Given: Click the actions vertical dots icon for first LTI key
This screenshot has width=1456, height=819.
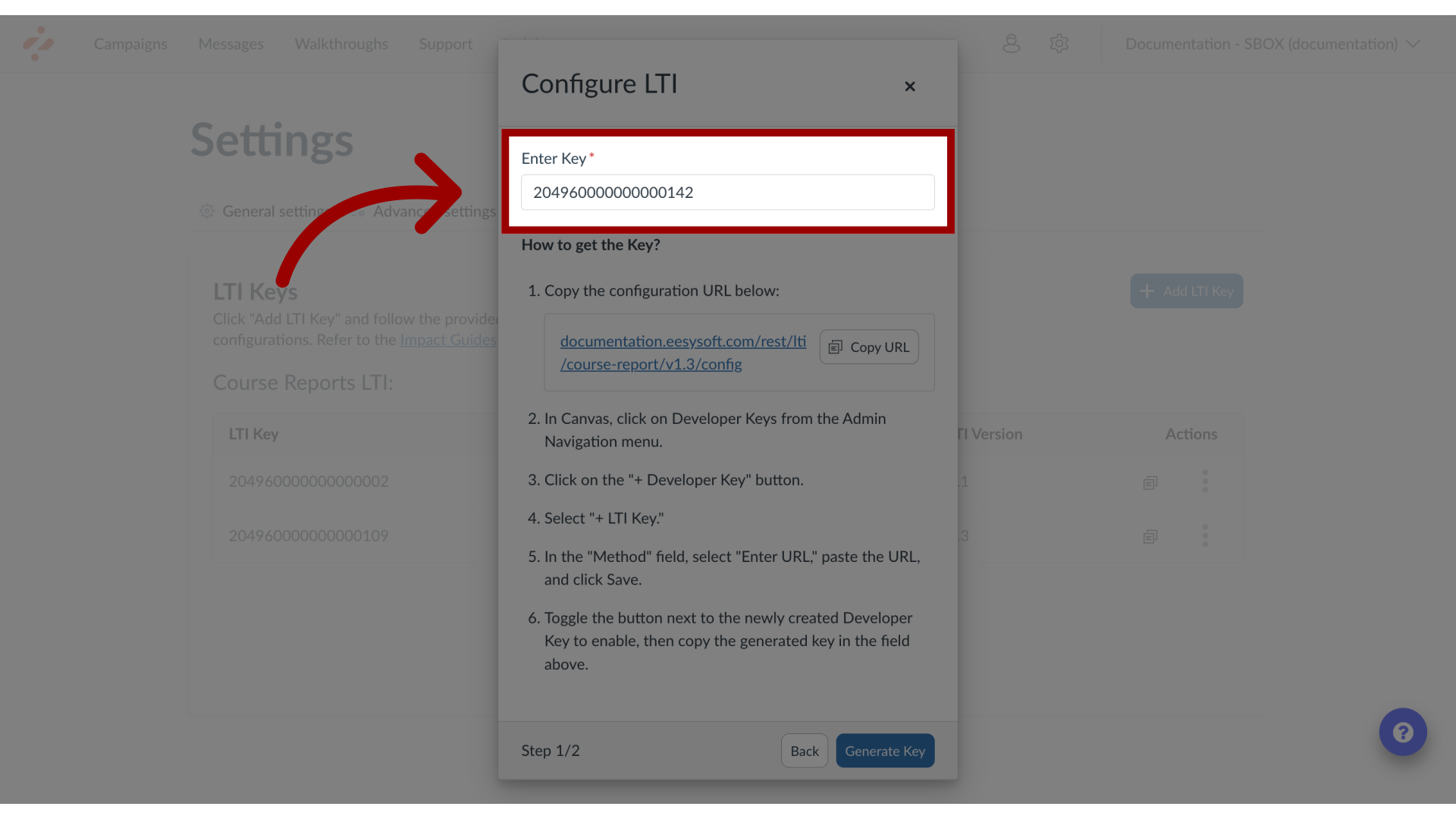Looking at the screenshot, I should click(1205, 481).
